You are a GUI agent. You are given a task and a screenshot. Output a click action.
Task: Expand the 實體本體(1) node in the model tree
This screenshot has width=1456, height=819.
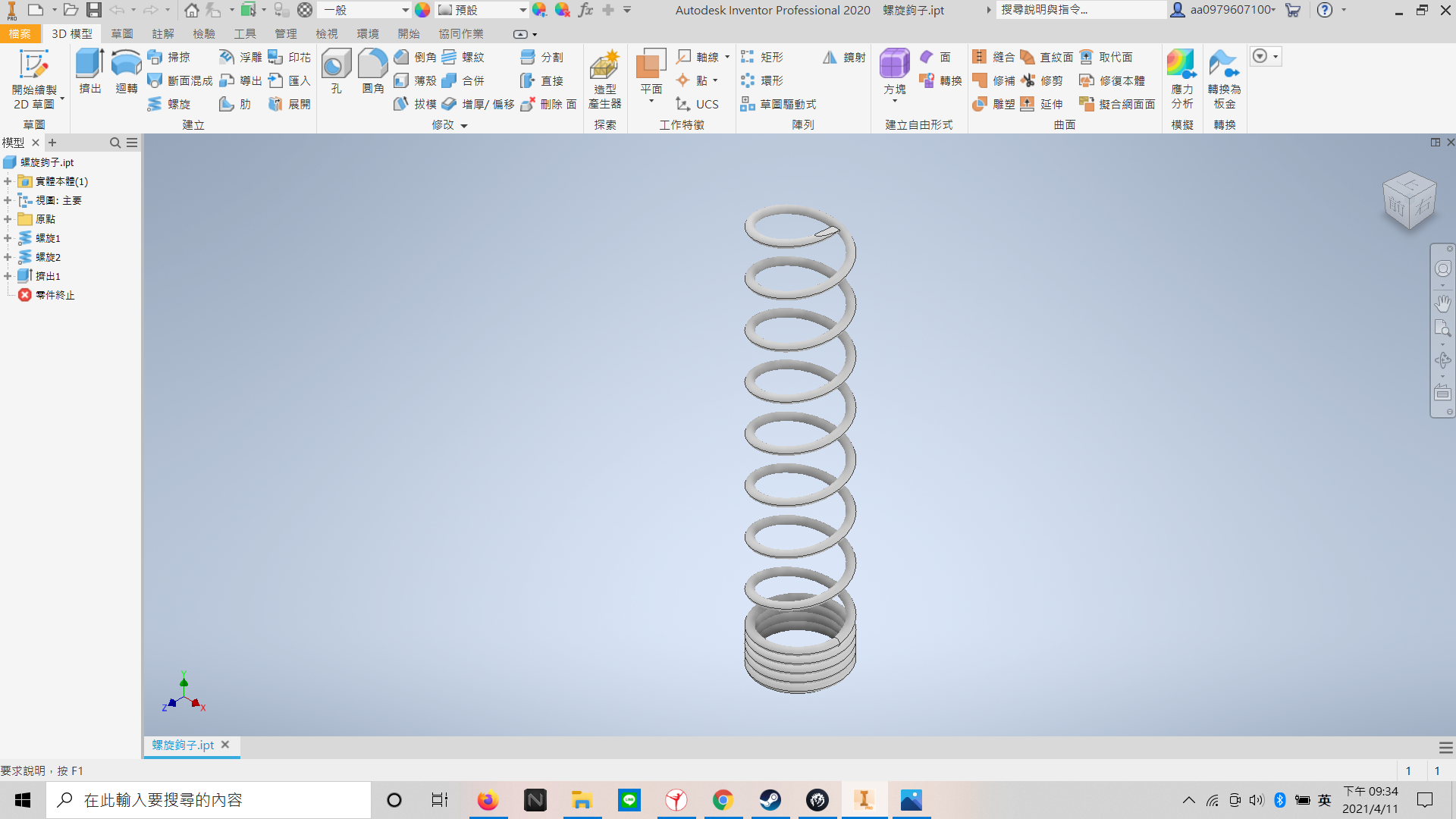click(x=8, y=181)
